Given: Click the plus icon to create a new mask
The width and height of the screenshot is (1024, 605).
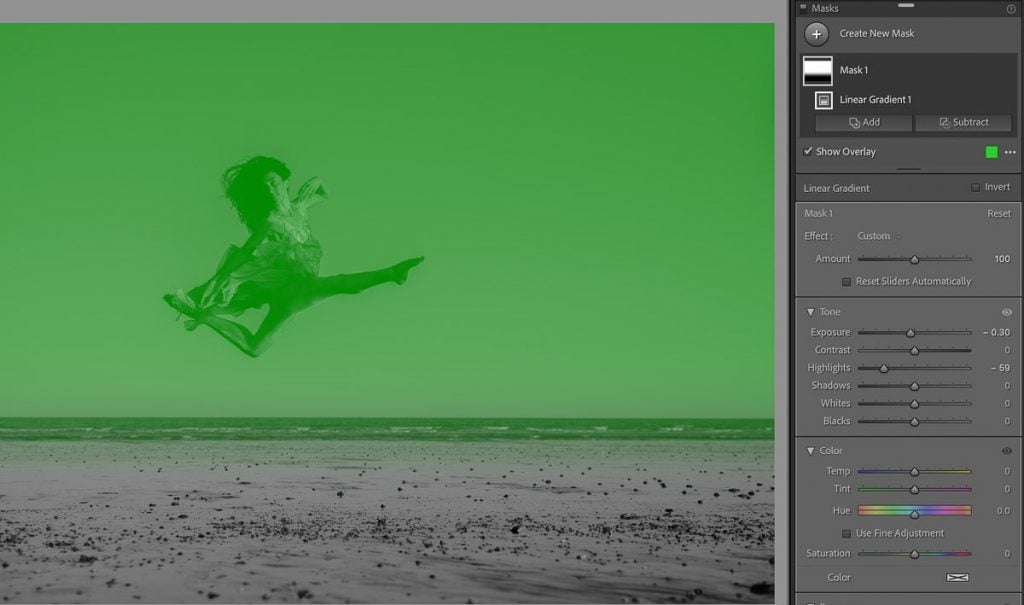Looking at the screenshot, I should tap(818, 33).
